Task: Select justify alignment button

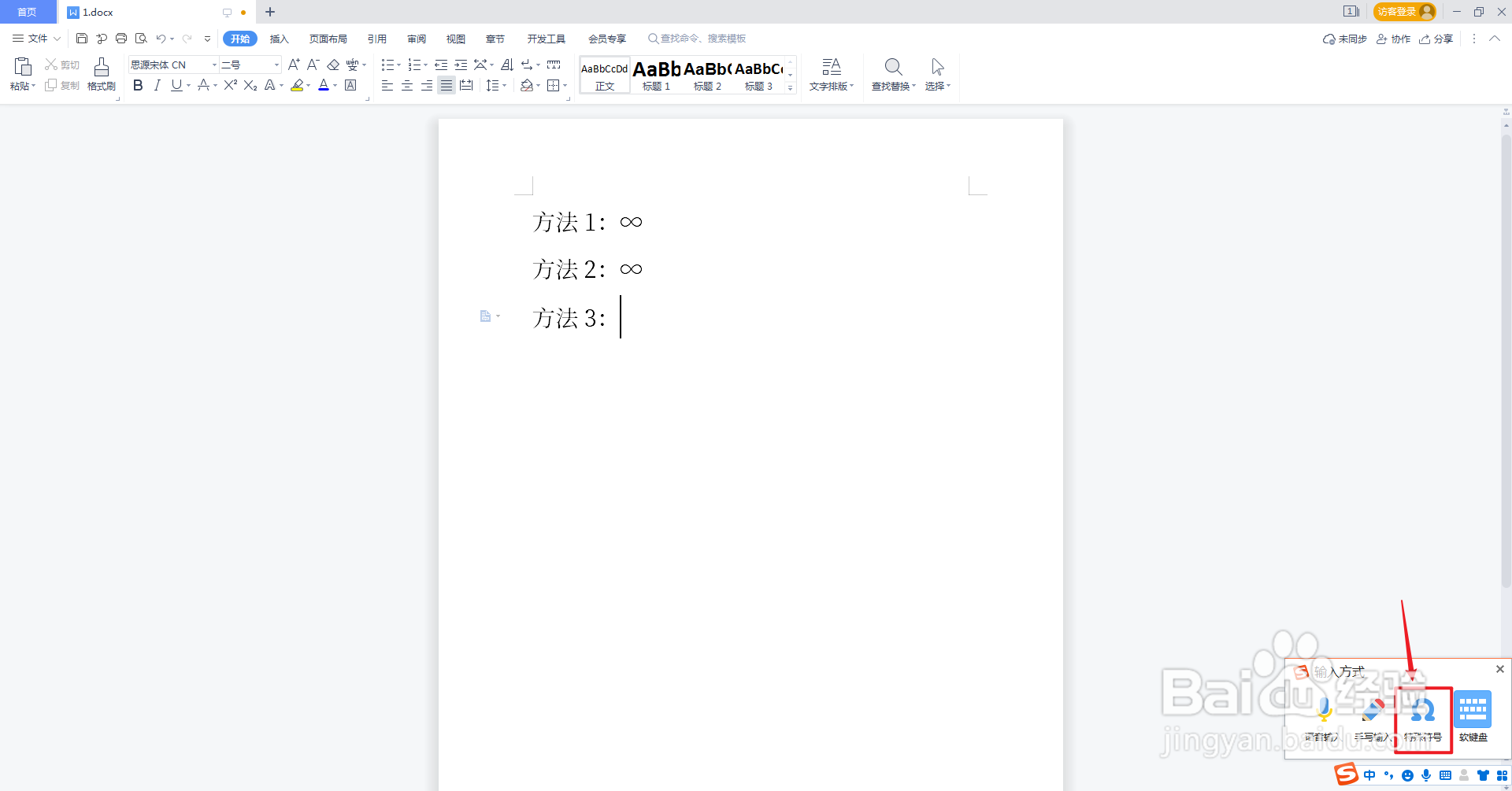Action: [x=447, y=85]
